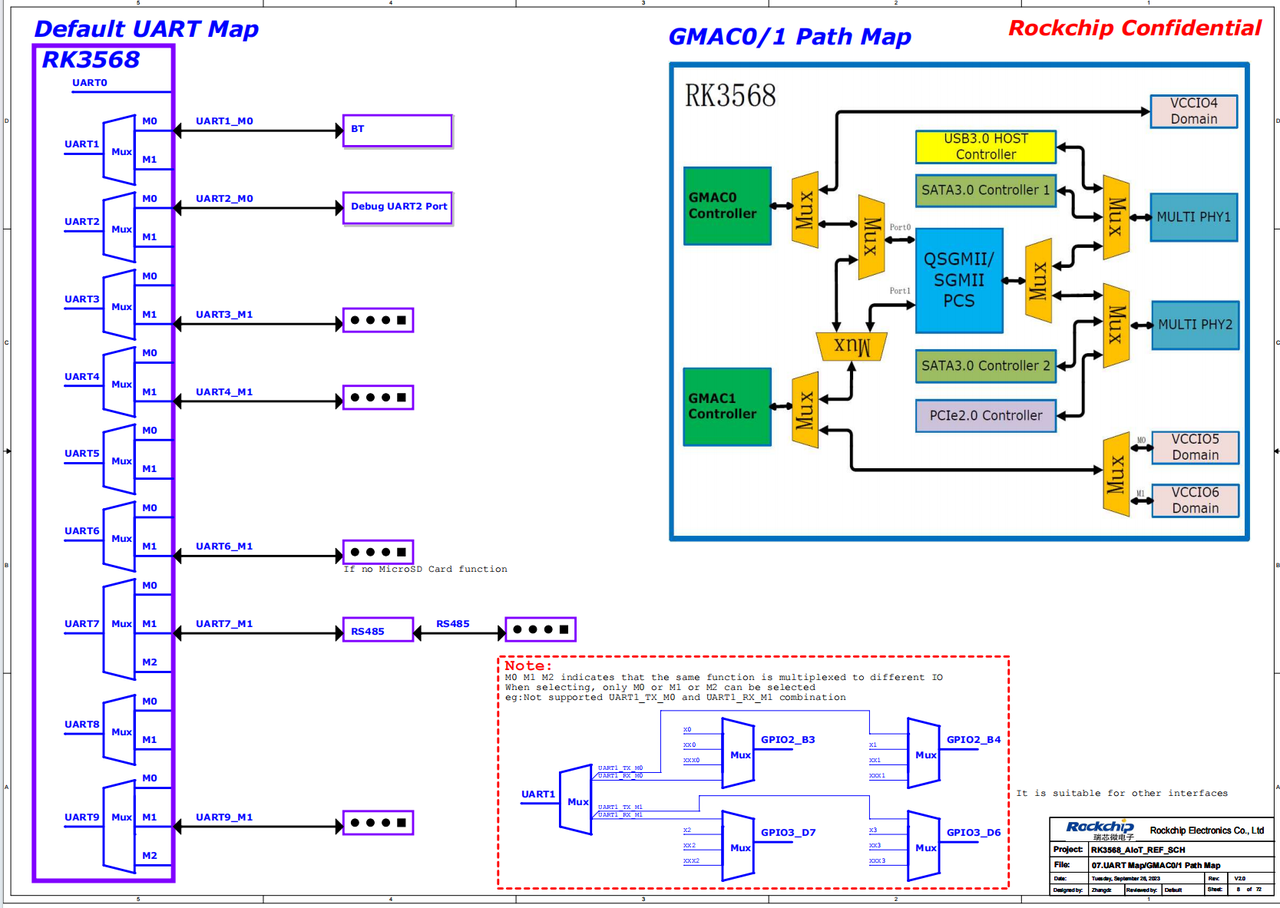Select the green GMAC0 Controller block

point(727,206)
